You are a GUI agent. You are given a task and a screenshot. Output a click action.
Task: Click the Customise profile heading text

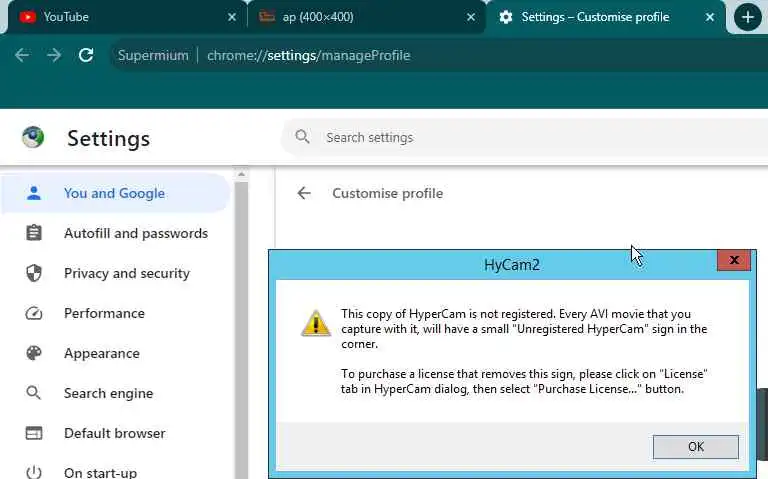point(387,193)
